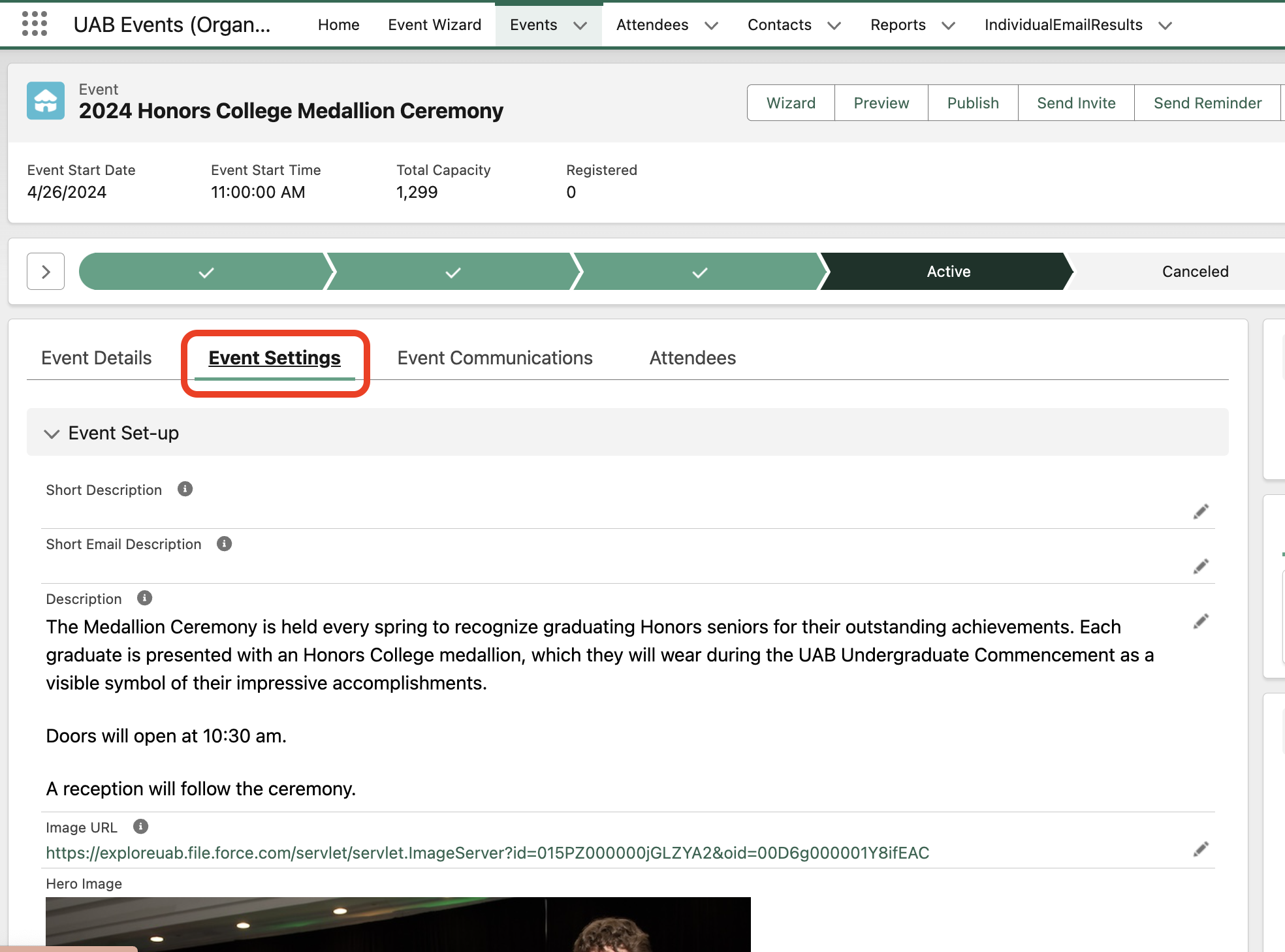Open the App Launcher grid icon
This screenshot has width=1285, height=952.
33,24
